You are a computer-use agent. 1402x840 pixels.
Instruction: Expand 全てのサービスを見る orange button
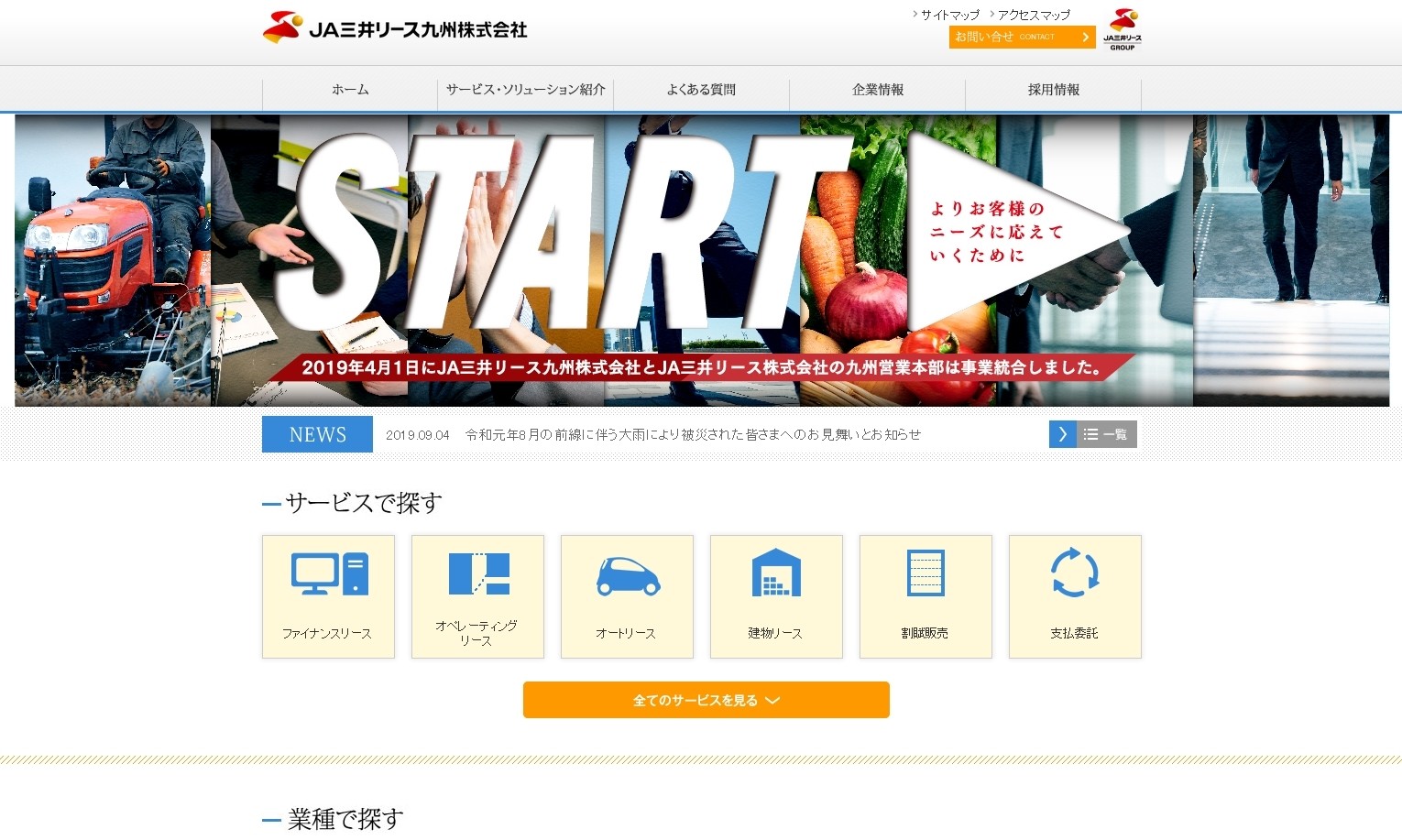click(706, 700)
